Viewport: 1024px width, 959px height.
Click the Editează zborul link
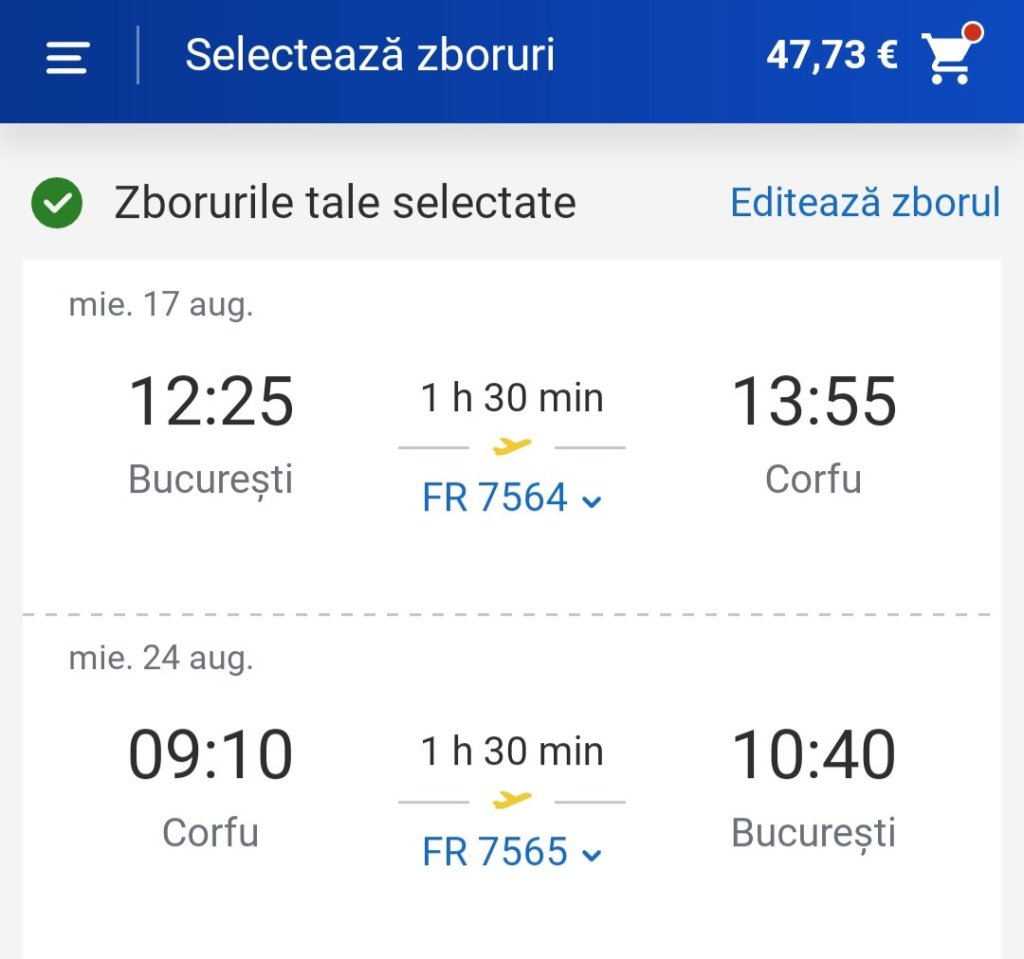pyautogui.click(x=865, y=202)
